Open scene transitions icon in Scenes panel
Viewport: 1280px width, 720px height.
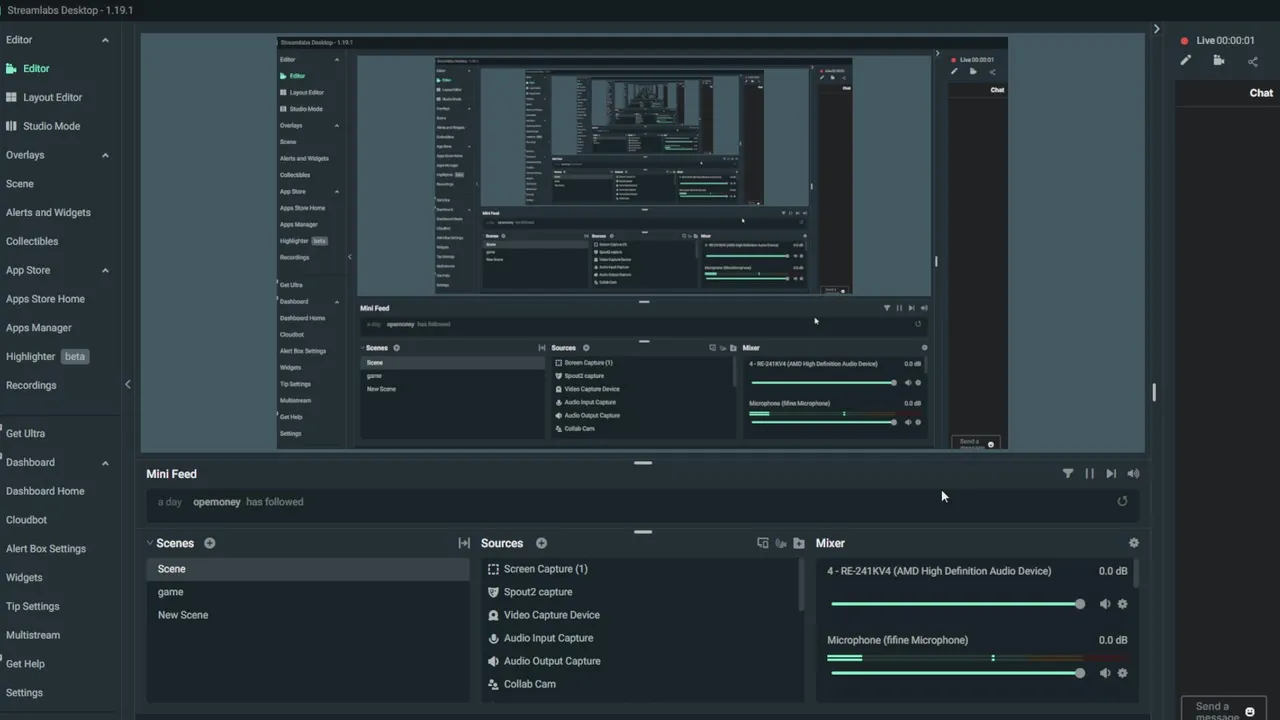coord(464,543)
